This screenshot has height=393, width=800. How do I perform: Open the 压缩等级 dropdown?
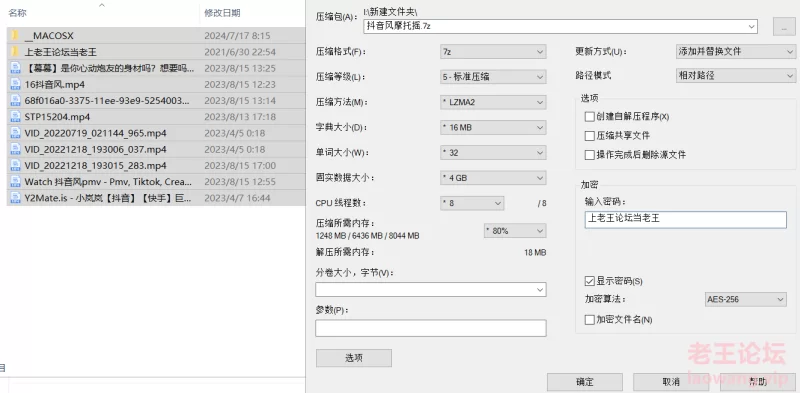coord(493,77)
